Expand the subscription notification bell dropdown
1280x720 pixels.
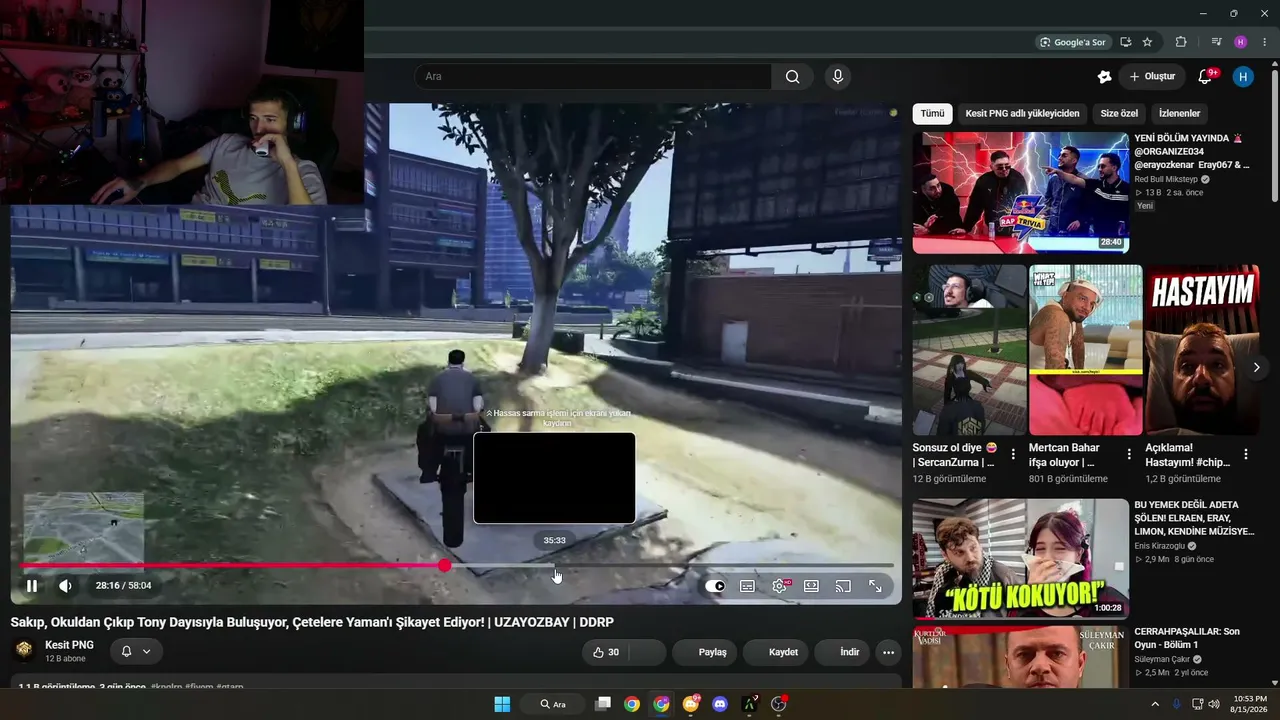click(x=136, y=651)
